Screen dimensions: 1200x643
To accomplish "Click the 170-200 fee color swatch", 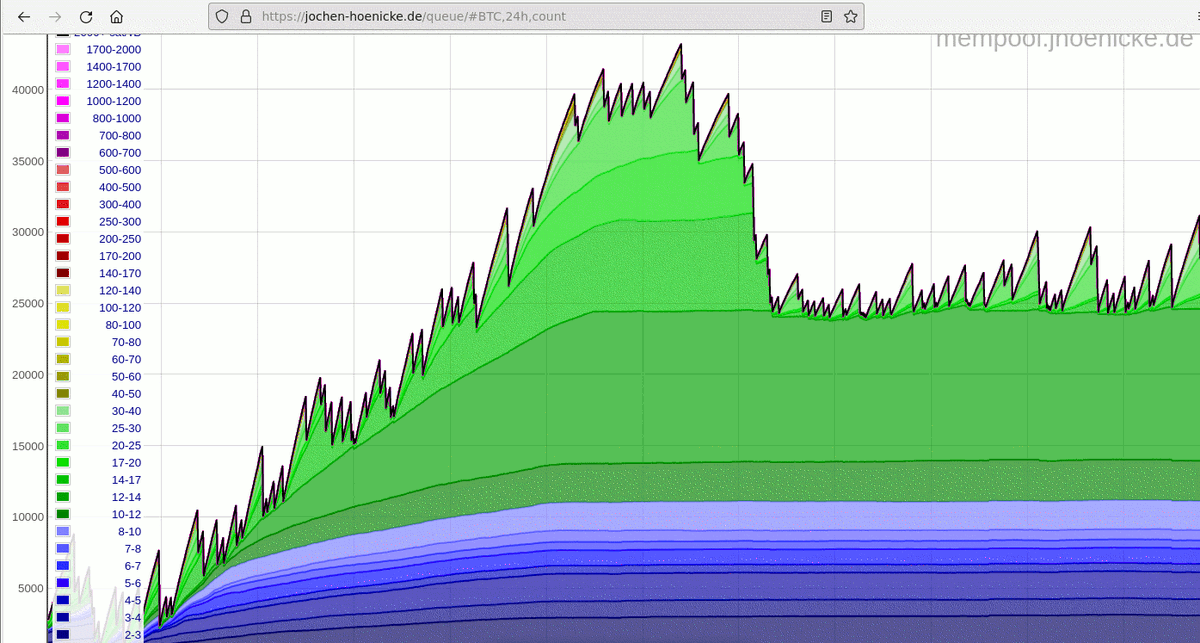I will click(x=63, y=256).
